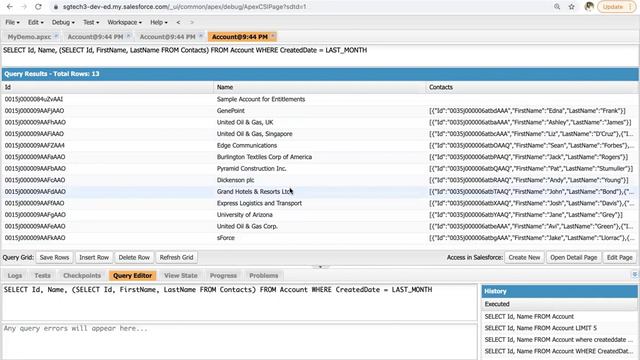Screen dimensions: 640x360
Task: Select the GenePoint account name
Action: pos(231,111)
